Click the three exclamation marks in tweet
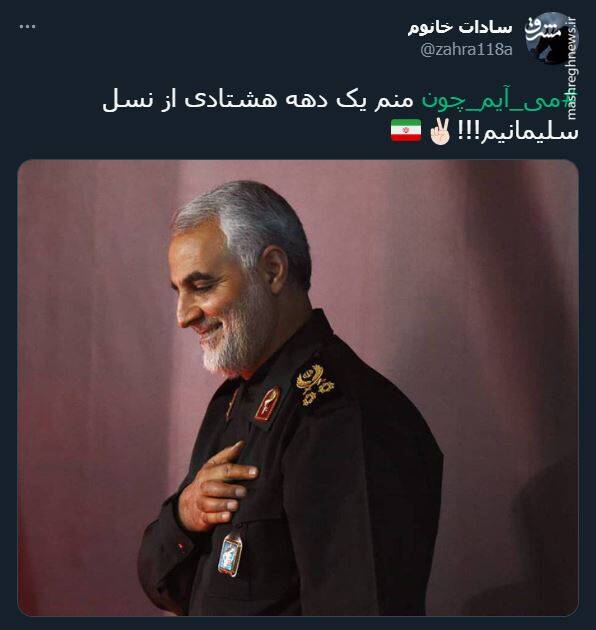This screenshot has height=630, width=596. click(x=467, y=132)
